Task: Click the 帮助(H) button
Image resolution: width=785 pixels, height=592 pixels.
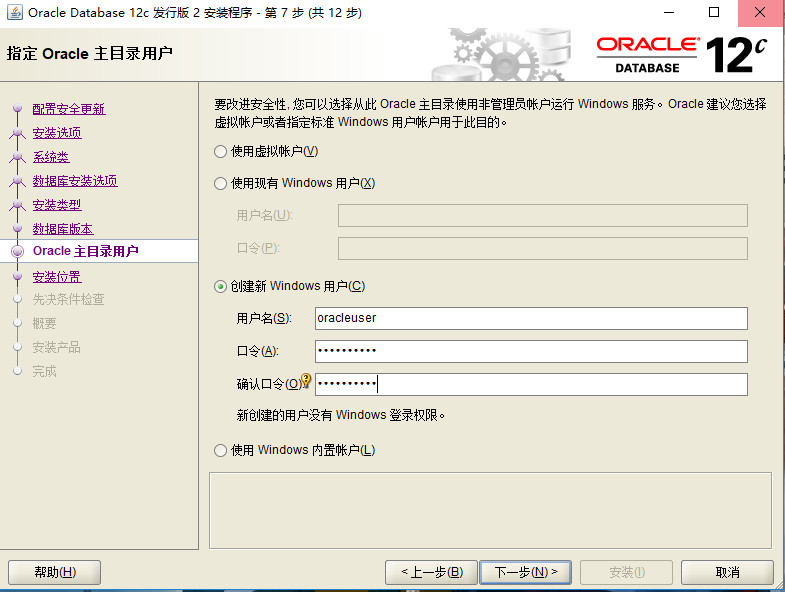Action: click(55, 572)
